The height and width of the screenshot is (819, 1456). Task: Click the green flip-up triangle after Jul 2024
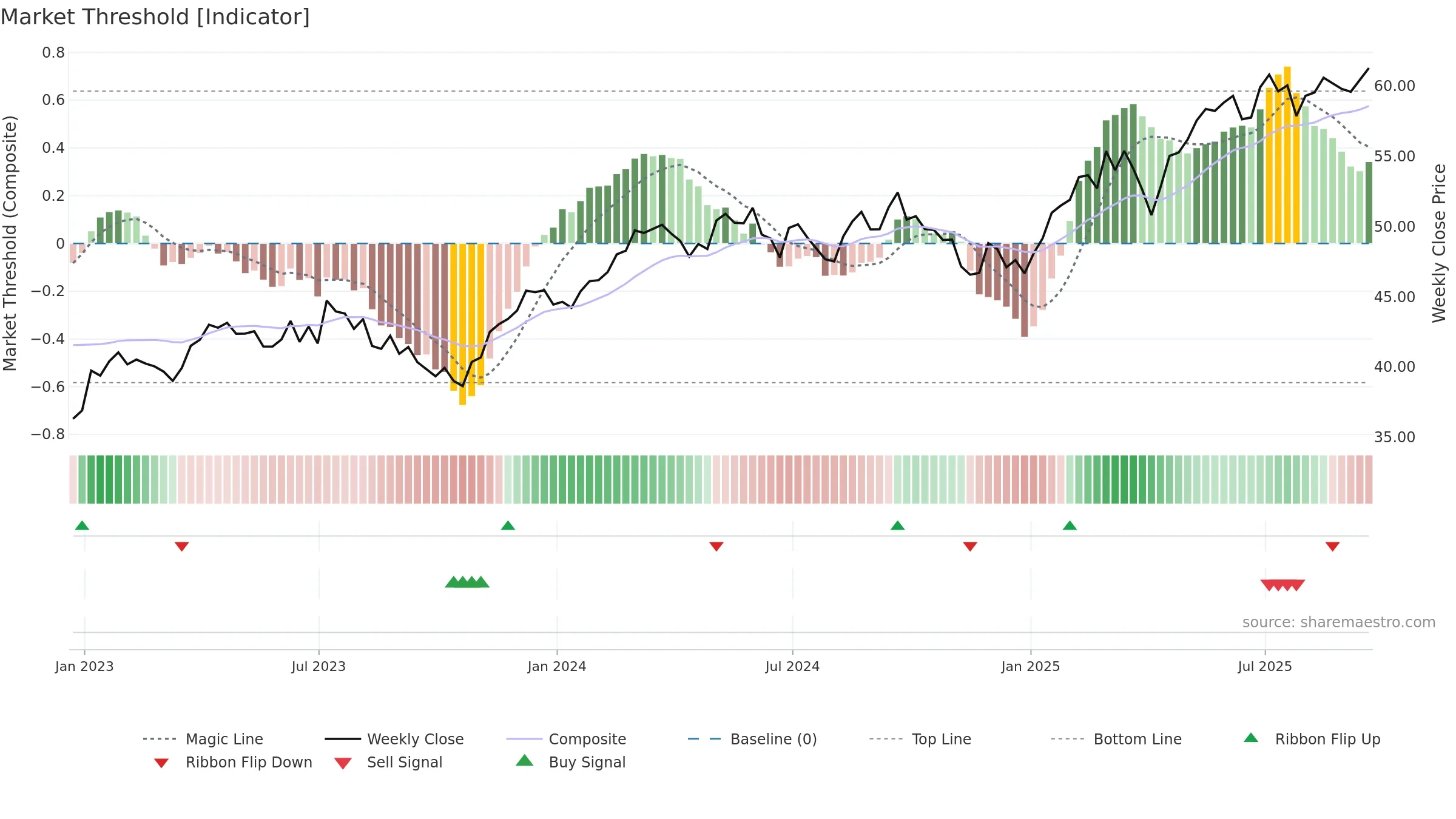tap(897, 525)
